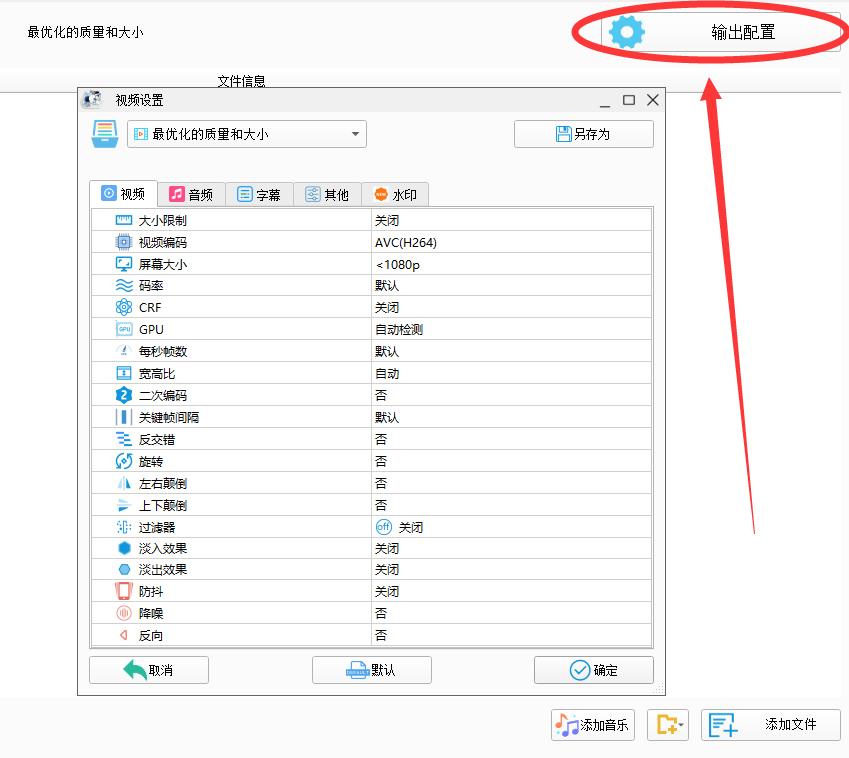Click the 另存为 button

coord(583,134)
